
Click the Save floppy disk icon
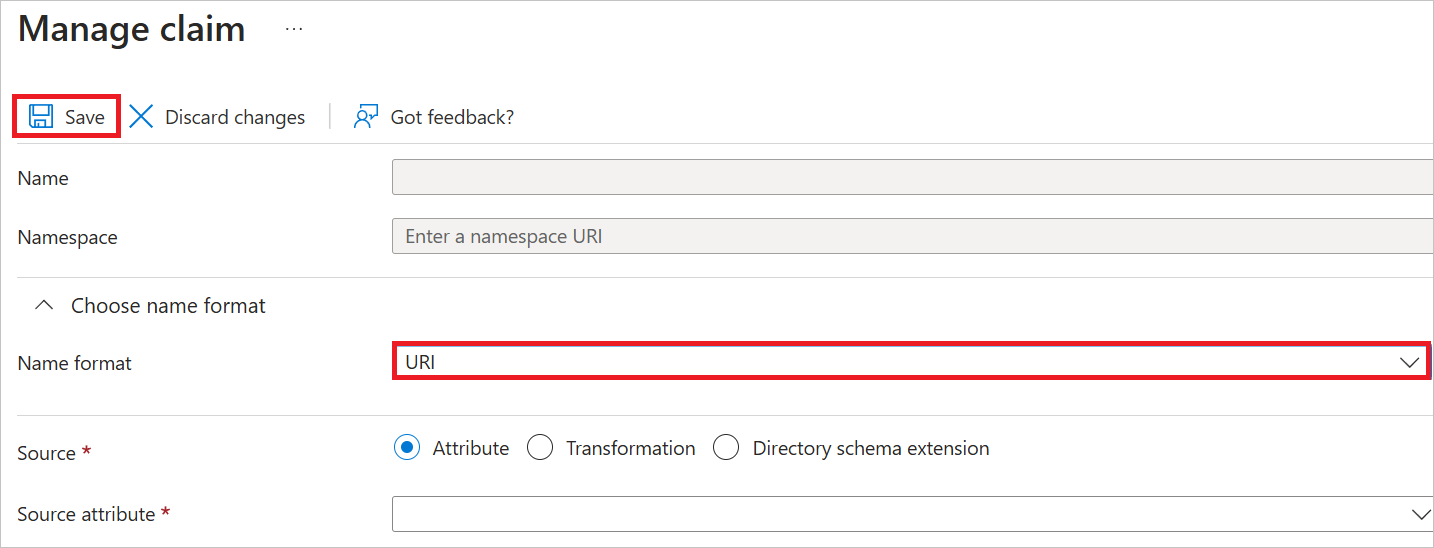coord(41,117)
